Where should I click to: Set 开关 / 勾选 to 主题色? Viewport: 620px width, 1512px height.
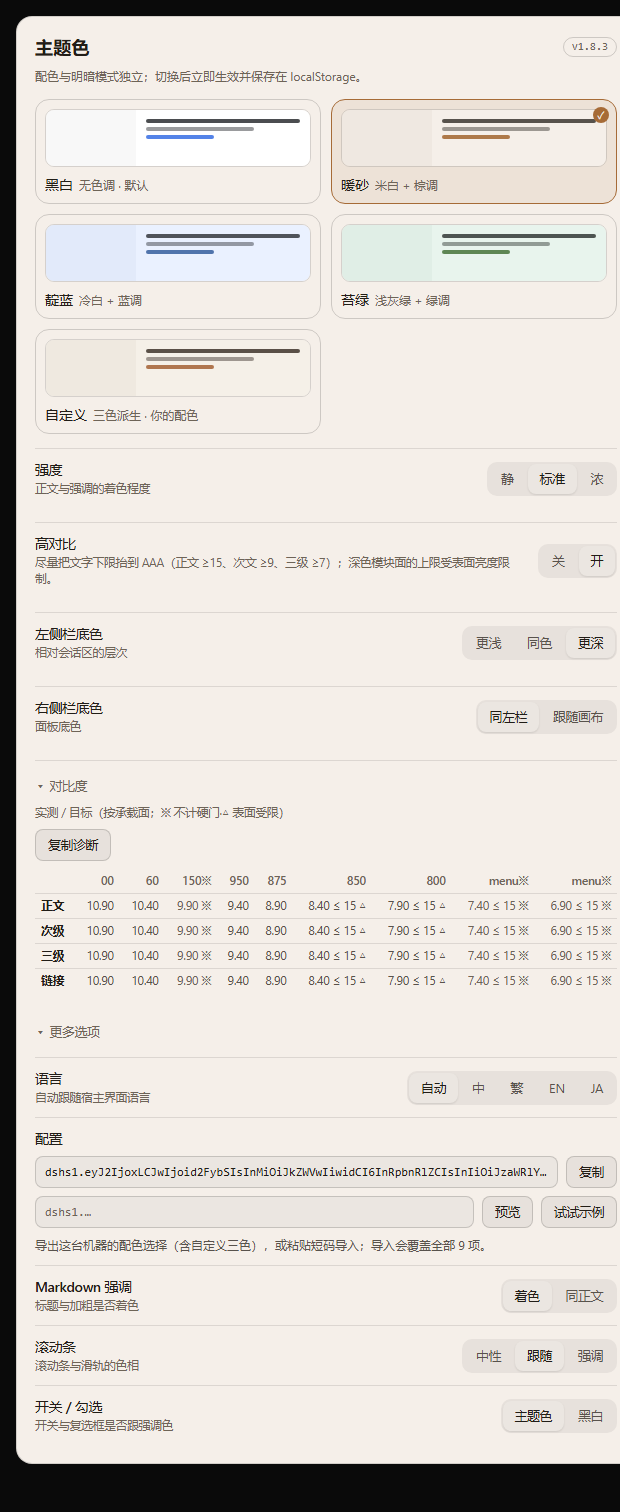coord(533,1416)
